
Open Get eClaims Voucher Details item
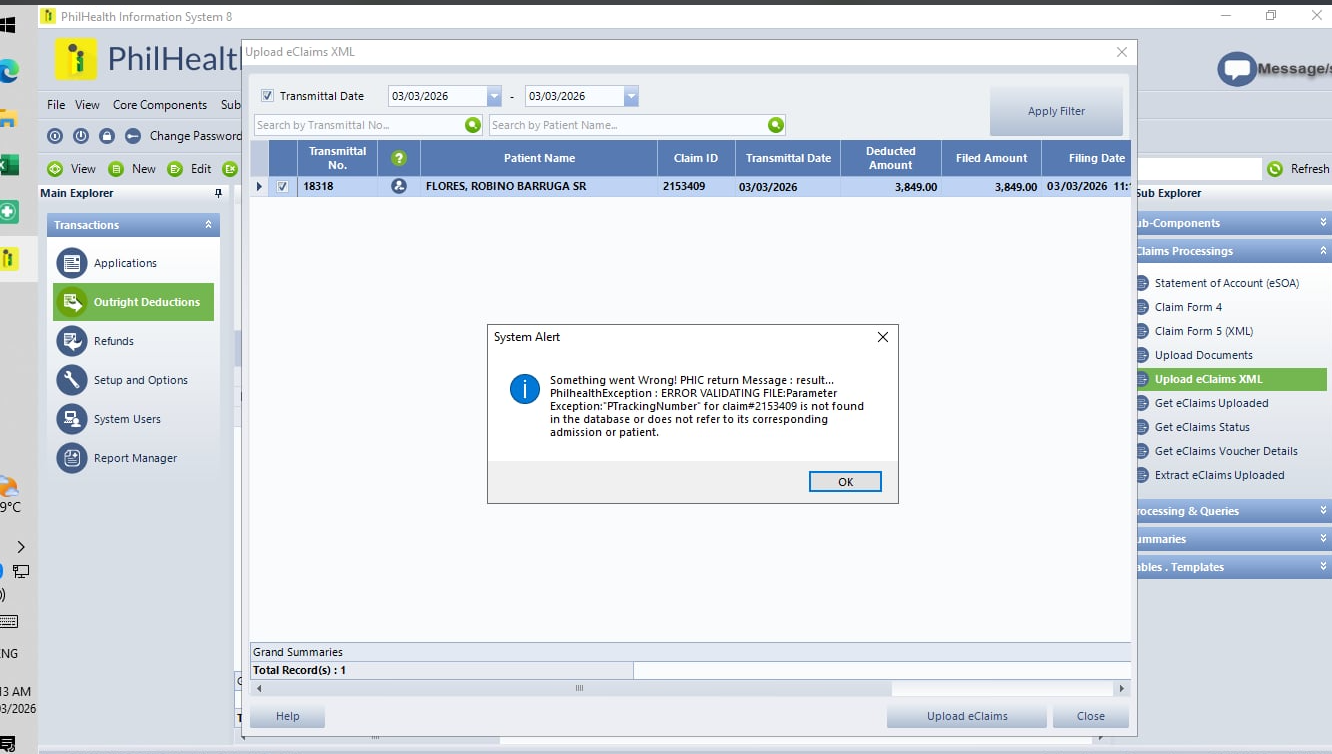pos(1226,451)
